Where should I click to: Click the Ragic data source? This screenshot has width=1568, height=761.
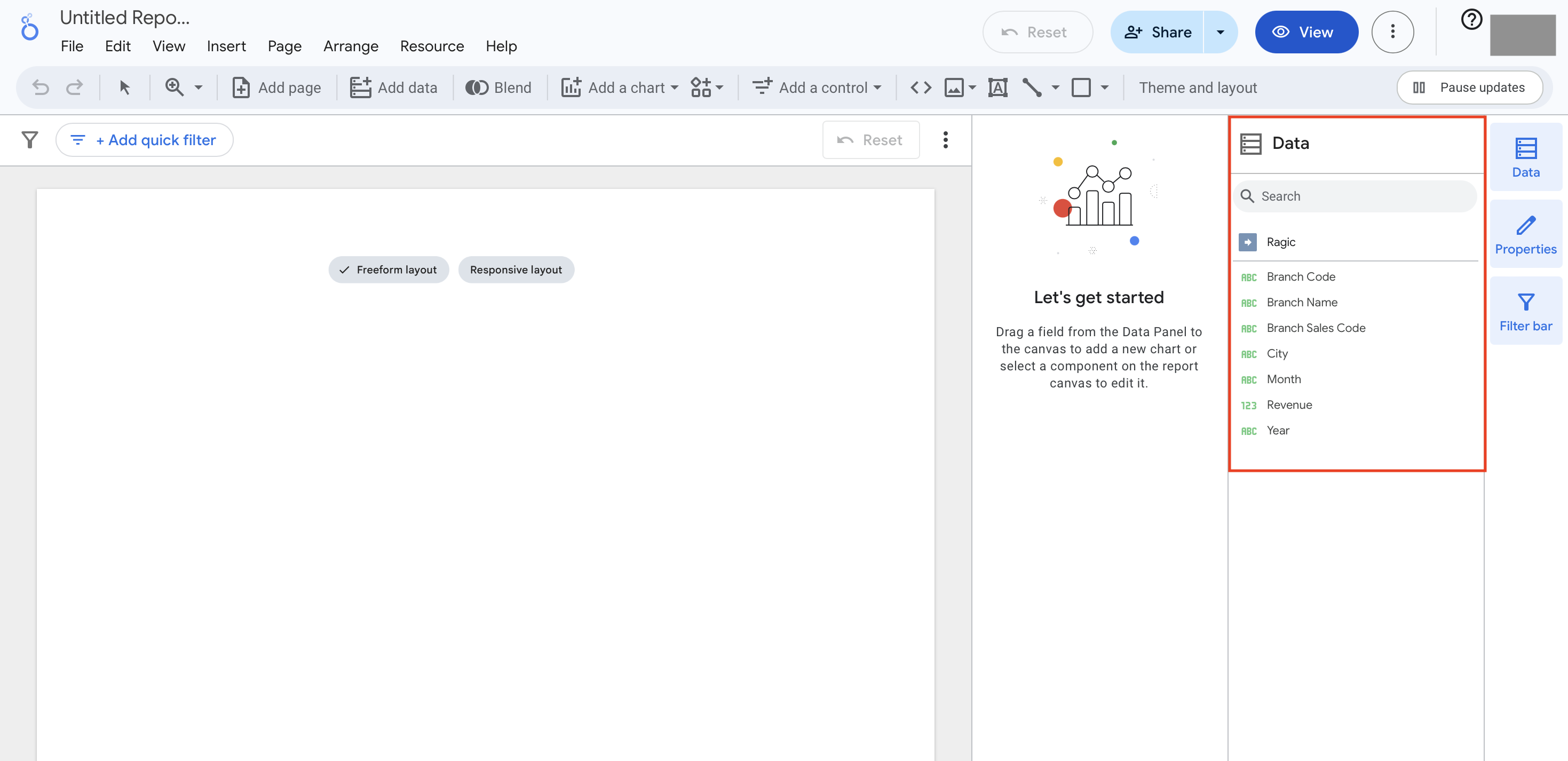1355,242
